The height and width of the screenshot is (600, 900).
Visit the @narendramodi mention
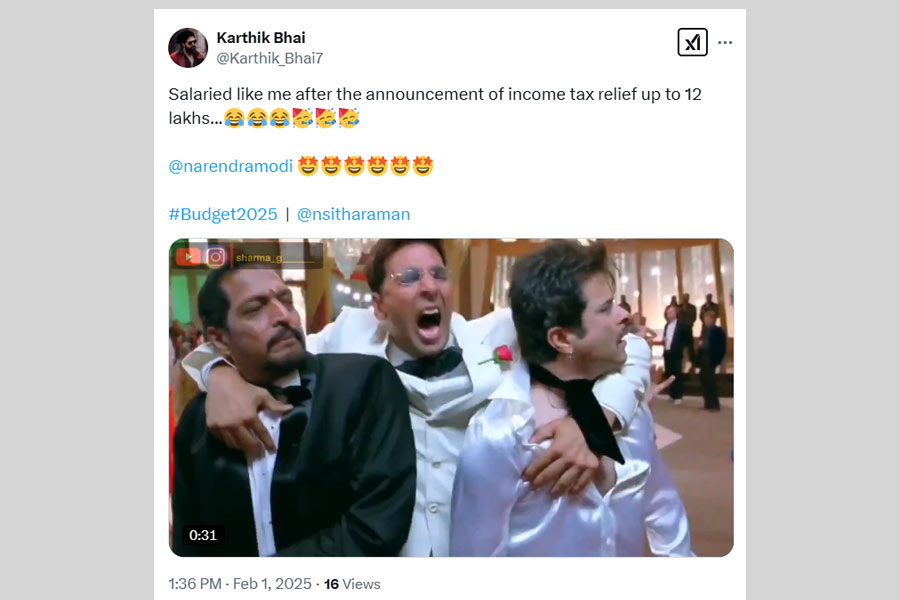(x=230, y=166)
